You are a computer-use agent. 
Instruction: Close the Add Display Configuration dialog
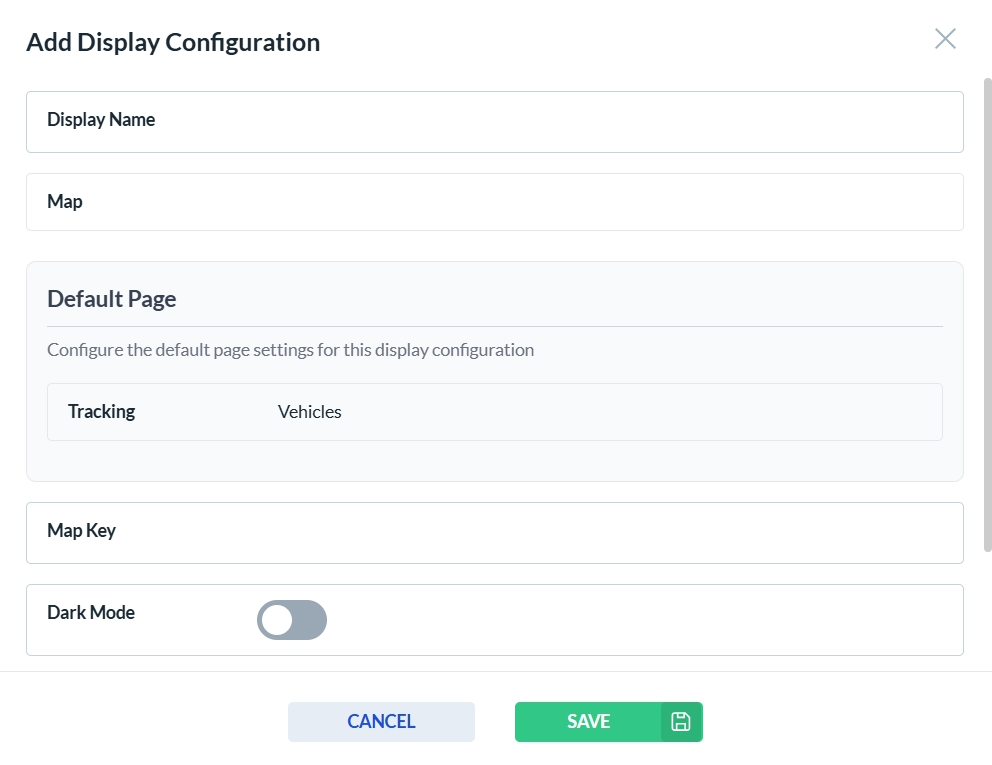(945, 39)
